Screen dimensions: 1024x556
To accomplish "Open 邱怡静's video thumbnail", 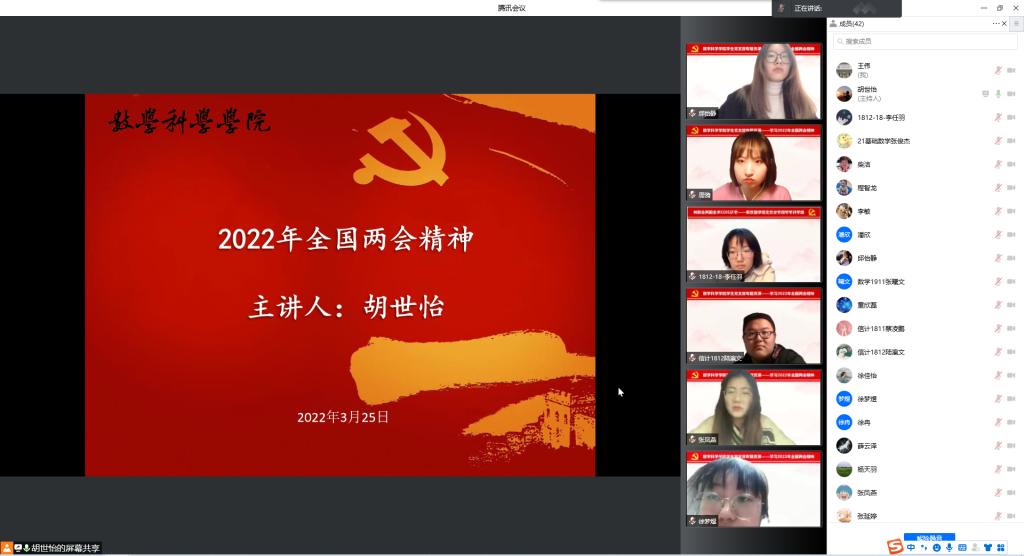I will (753, 81).
